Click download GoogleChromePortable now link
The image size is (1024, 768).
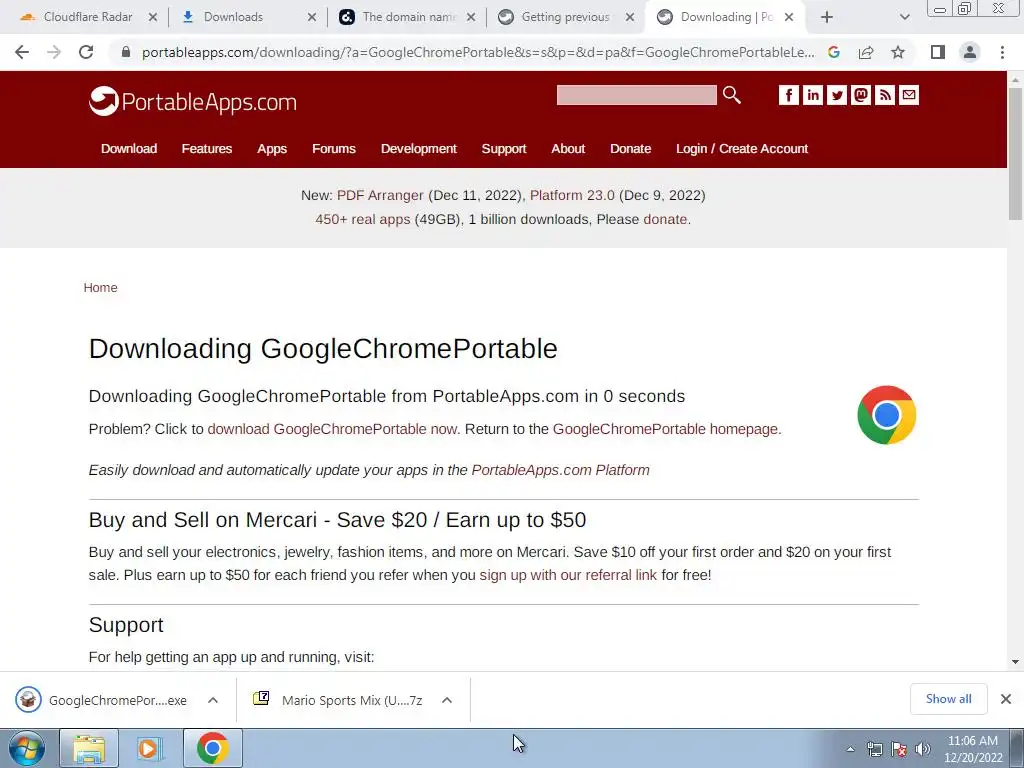point(333,429)
